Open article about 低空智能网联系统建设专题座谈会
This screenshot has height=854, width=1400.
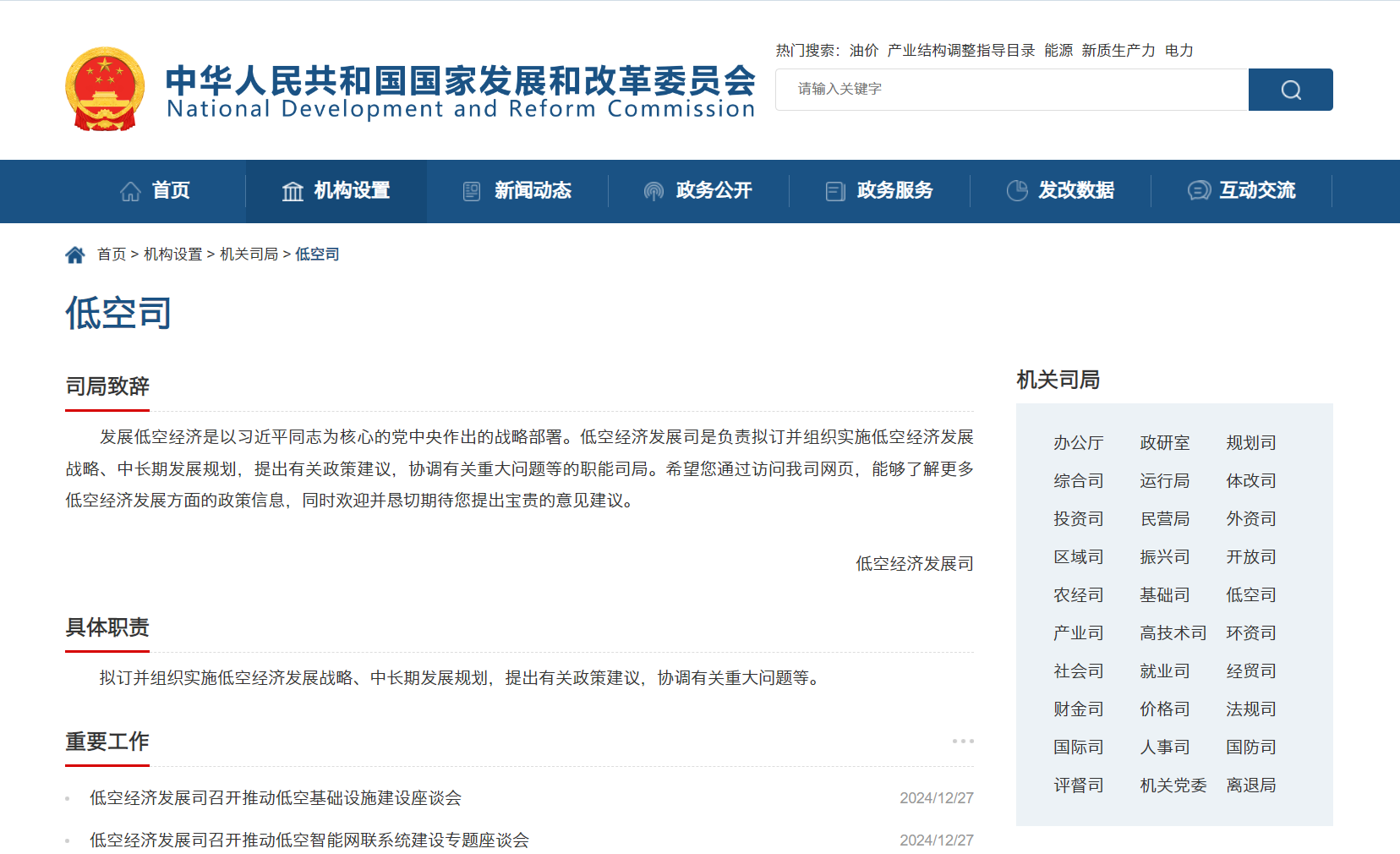tap(309, 840)
